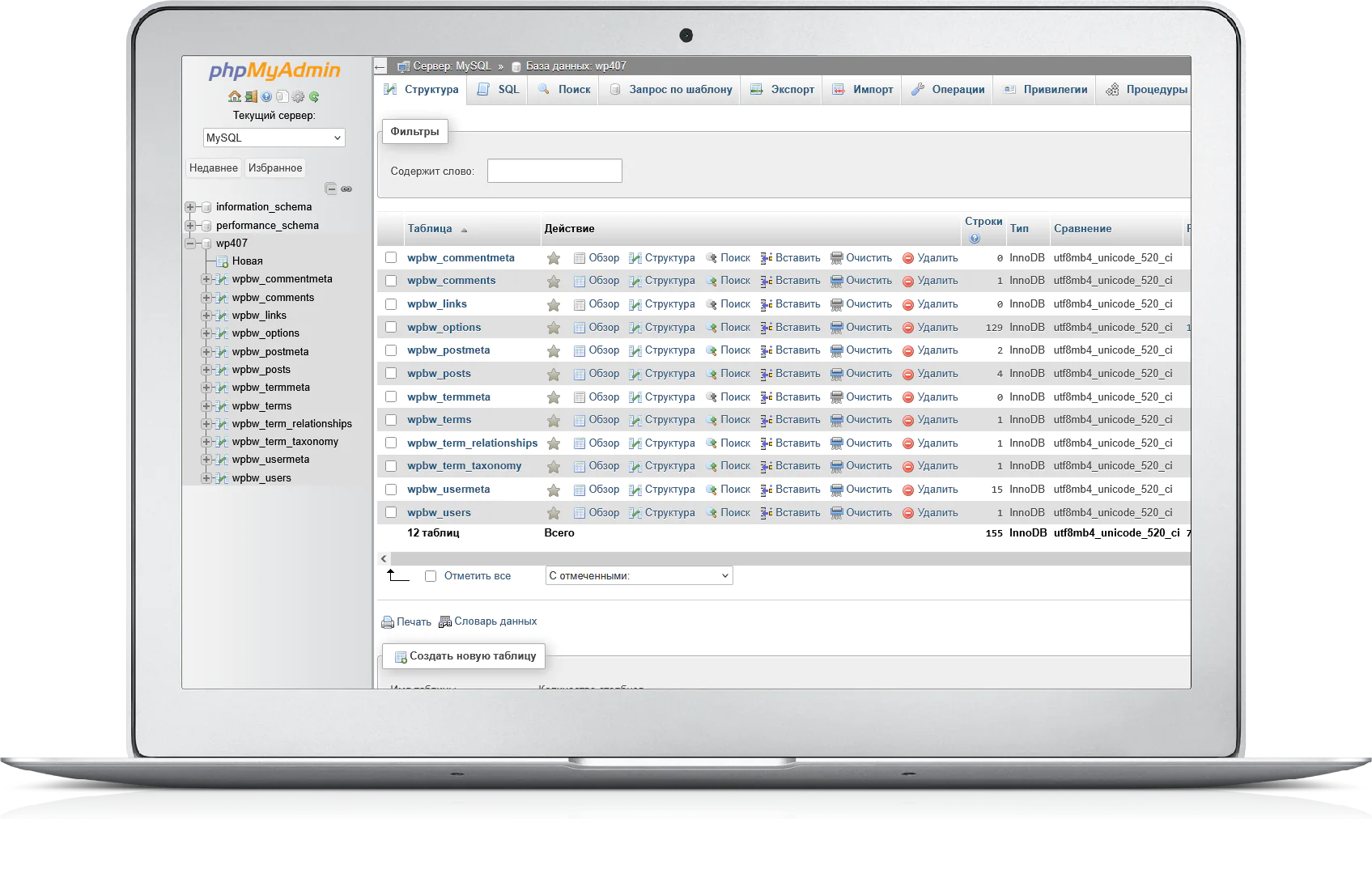
Task: Open the 'С отмеченными:' dropdown
Action: (x=639, y=575)
